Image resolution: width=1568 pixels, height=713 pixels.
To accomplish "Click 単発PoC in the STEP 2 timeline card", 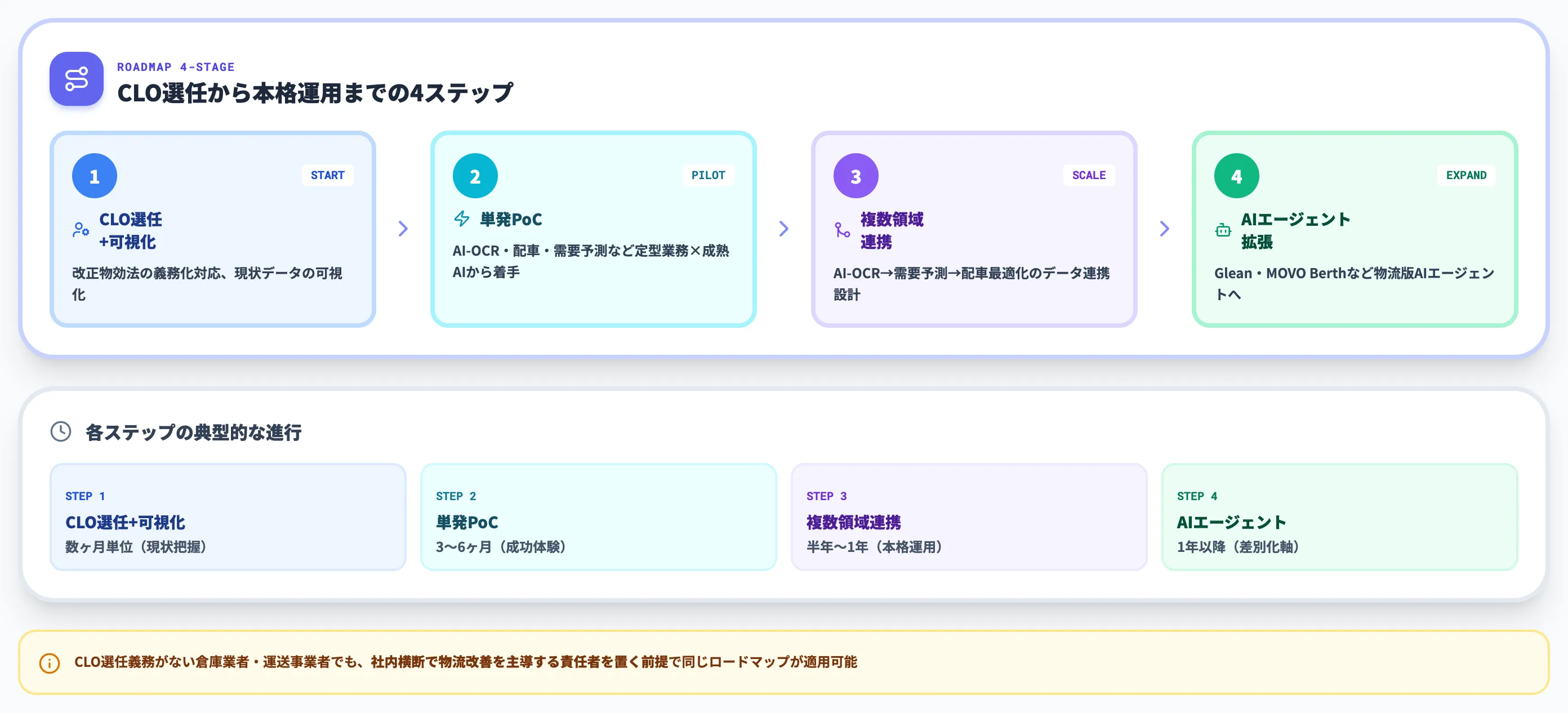I will click(467, 523).
